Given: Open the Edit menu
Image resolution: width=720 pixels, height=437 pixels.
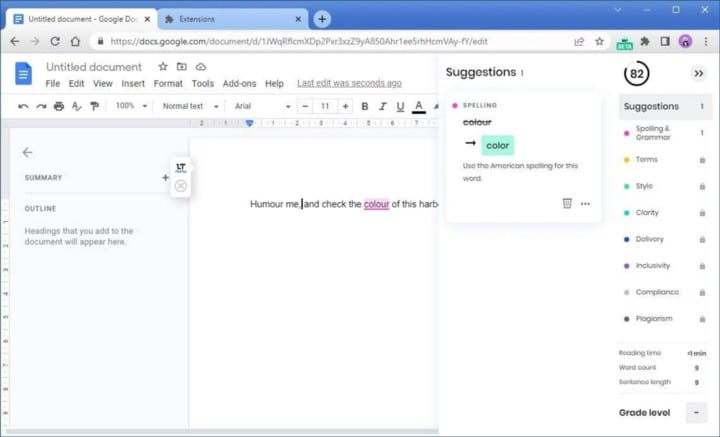Looking at the screenshot, I should [x=76, y=84].
